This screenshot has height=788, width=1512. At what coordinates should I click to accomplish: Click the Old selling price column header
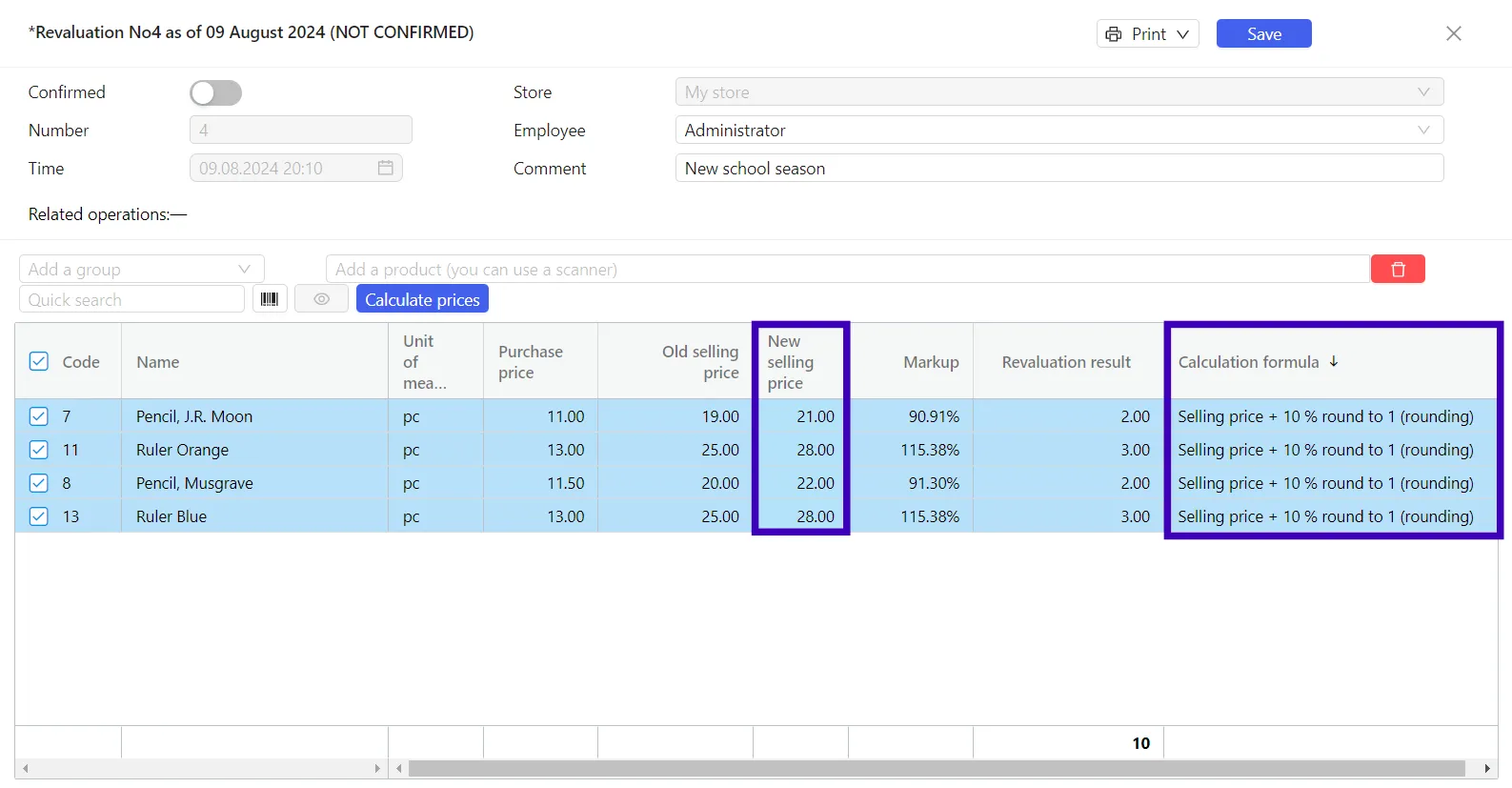pyautogui.click(x=675, y=361)
